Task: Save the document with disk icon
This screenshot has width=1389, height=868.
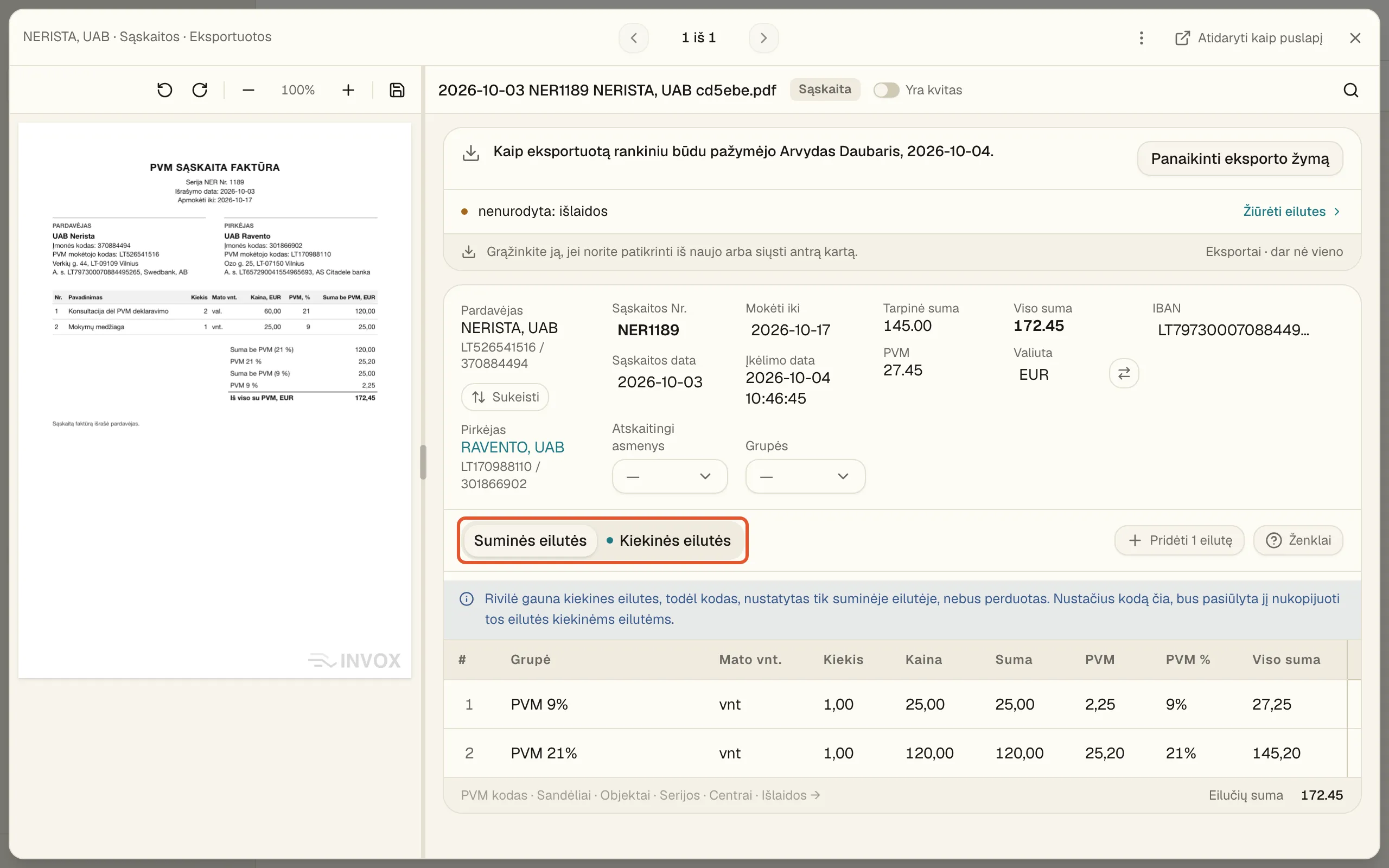Action: click(397, 90)
